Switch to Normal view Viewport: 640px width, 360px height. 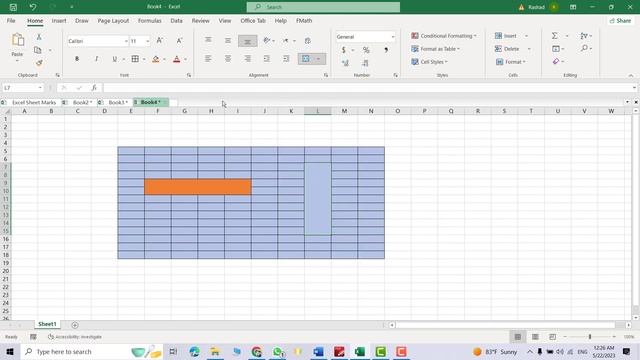pos(518,337)
